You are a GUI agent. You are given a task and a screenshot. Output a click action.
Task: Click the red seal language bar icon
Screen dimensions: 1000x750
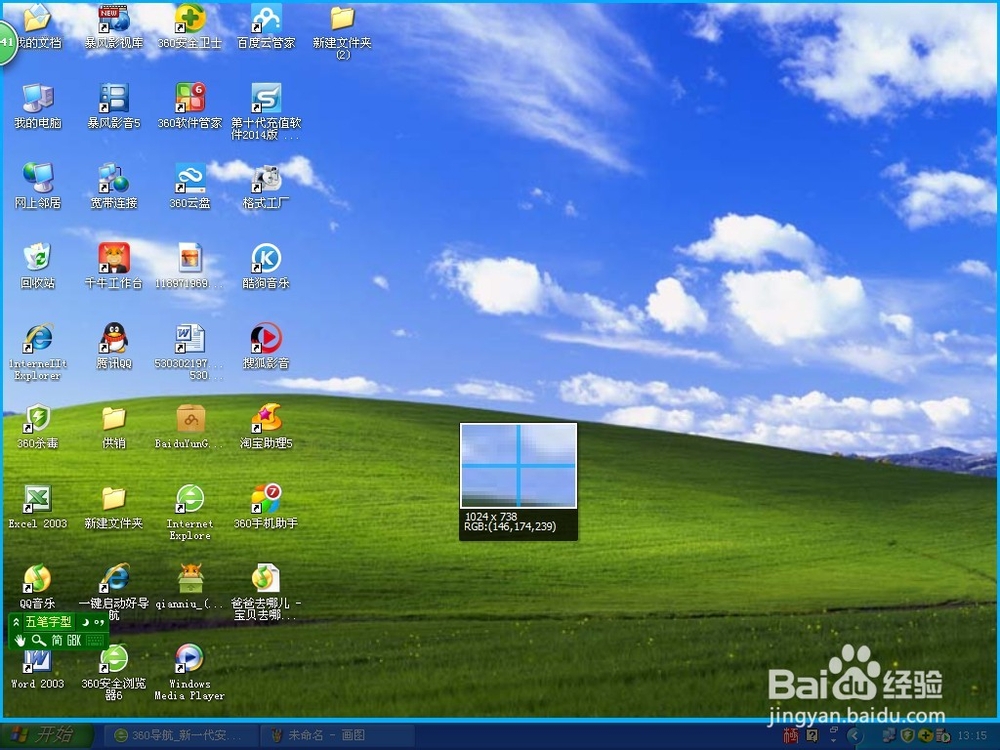pos(791,736)
